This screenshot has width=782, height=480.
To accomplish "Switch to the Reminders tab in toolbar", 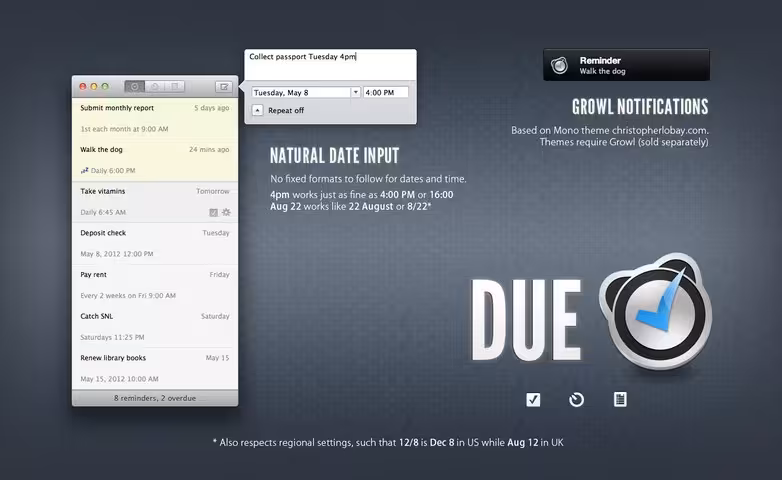I will click(135, 86).
